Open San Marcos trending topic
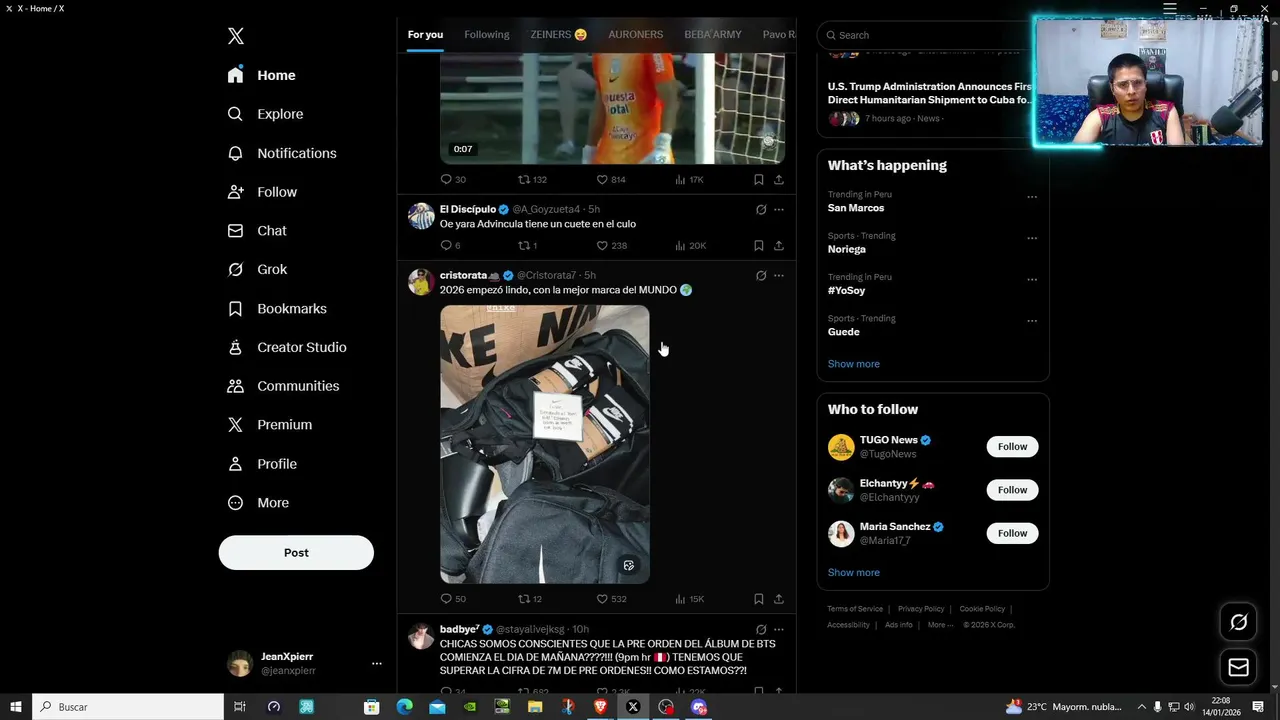 (856, 208)
